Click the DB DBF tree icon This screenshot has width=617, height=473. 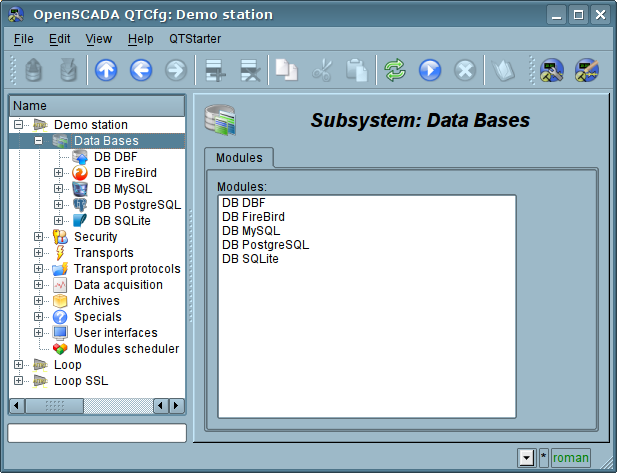coord(80,157)
